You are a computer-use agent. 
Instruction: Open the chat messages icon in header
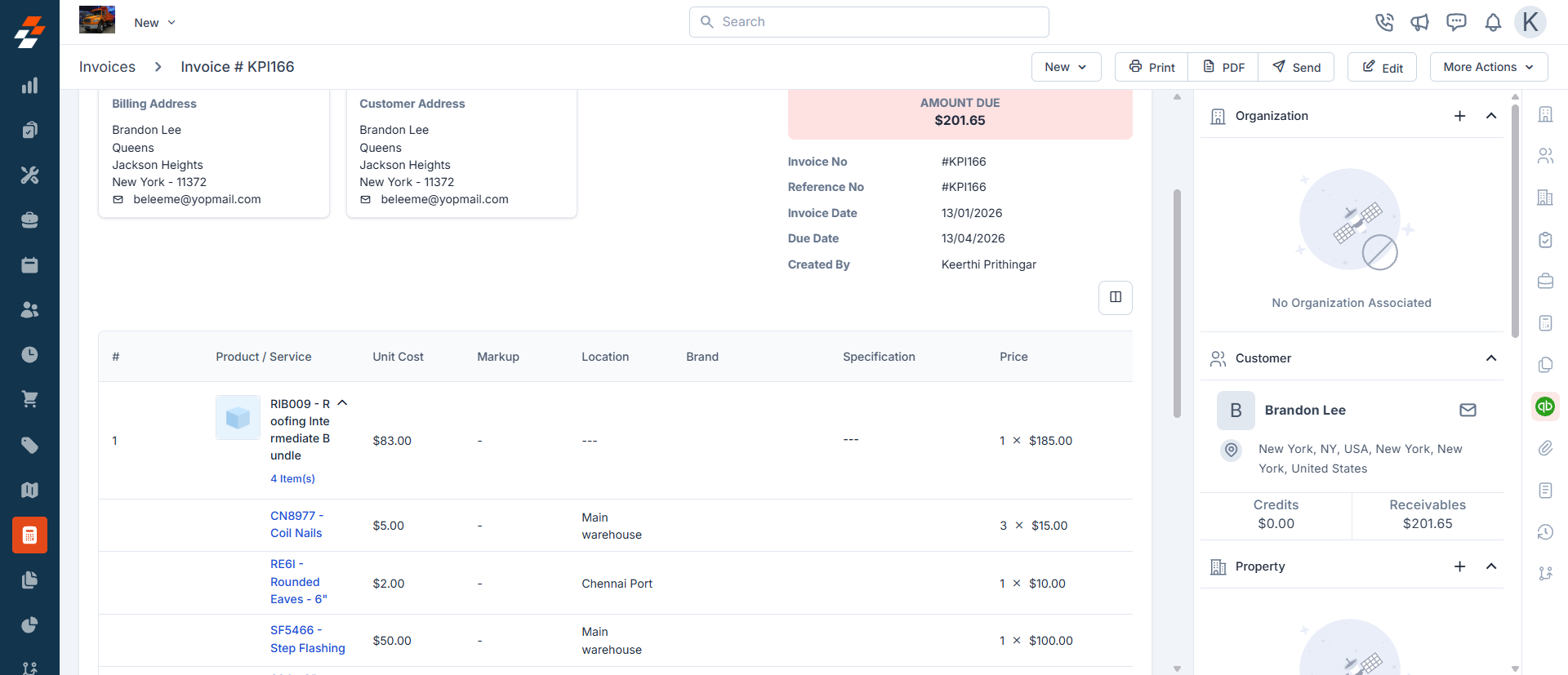point(1456,22)
